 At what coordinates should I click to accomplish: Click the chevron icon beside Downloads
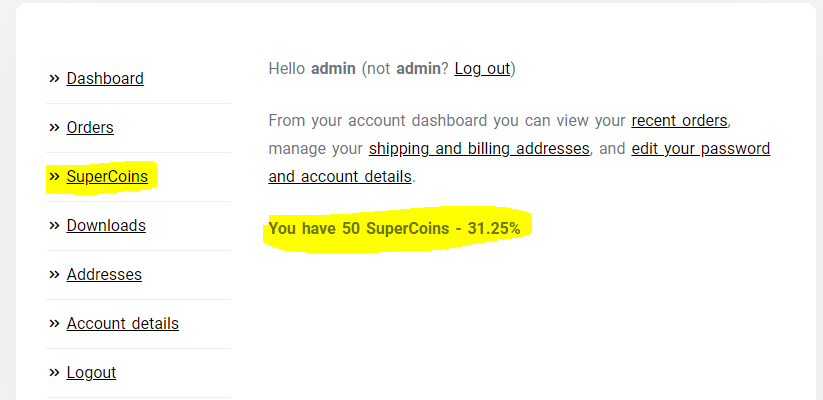coord(54,225)
